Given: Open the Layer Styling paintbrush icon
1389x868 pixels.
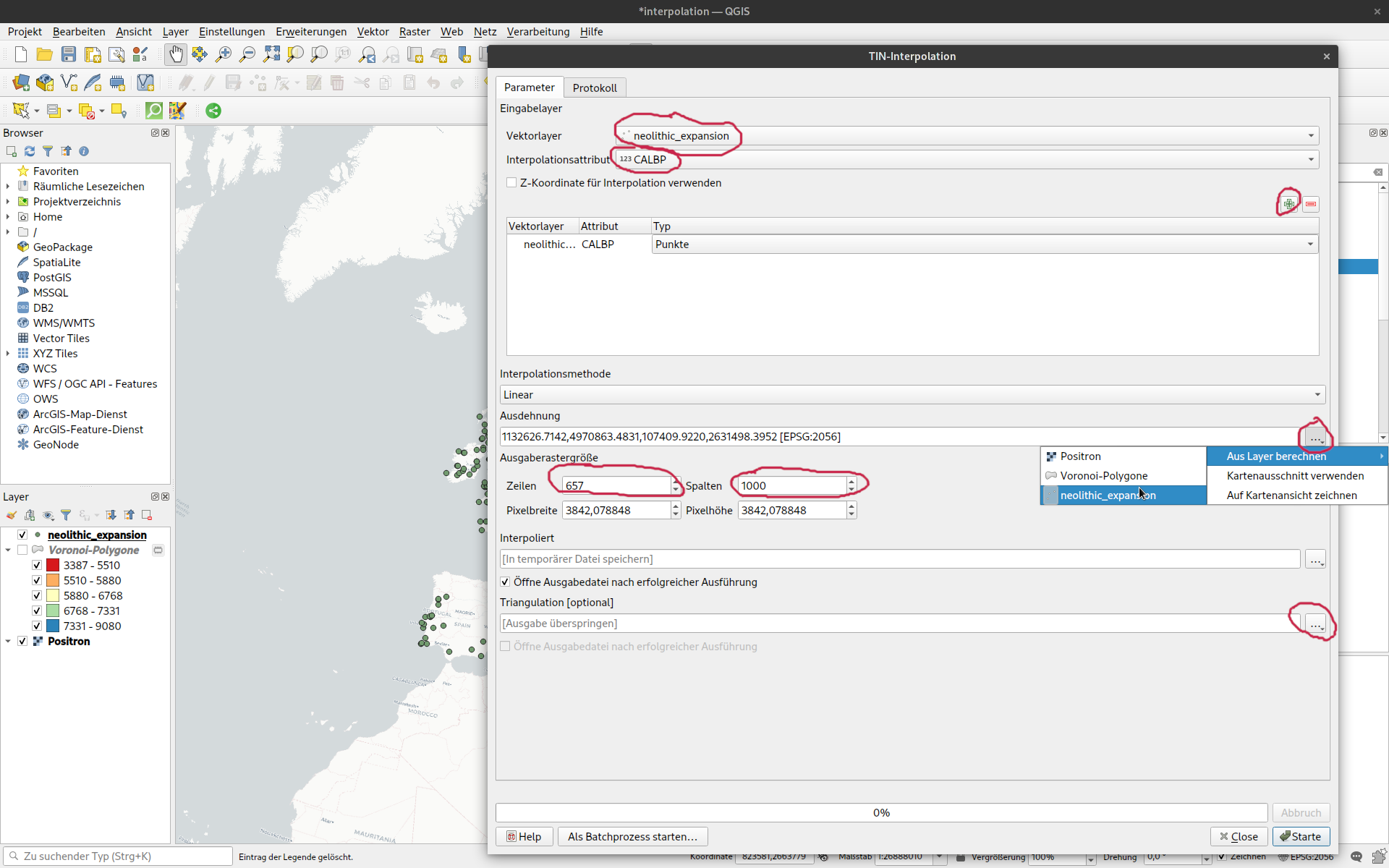Looking at the screenshot, I should click(12, 515).
